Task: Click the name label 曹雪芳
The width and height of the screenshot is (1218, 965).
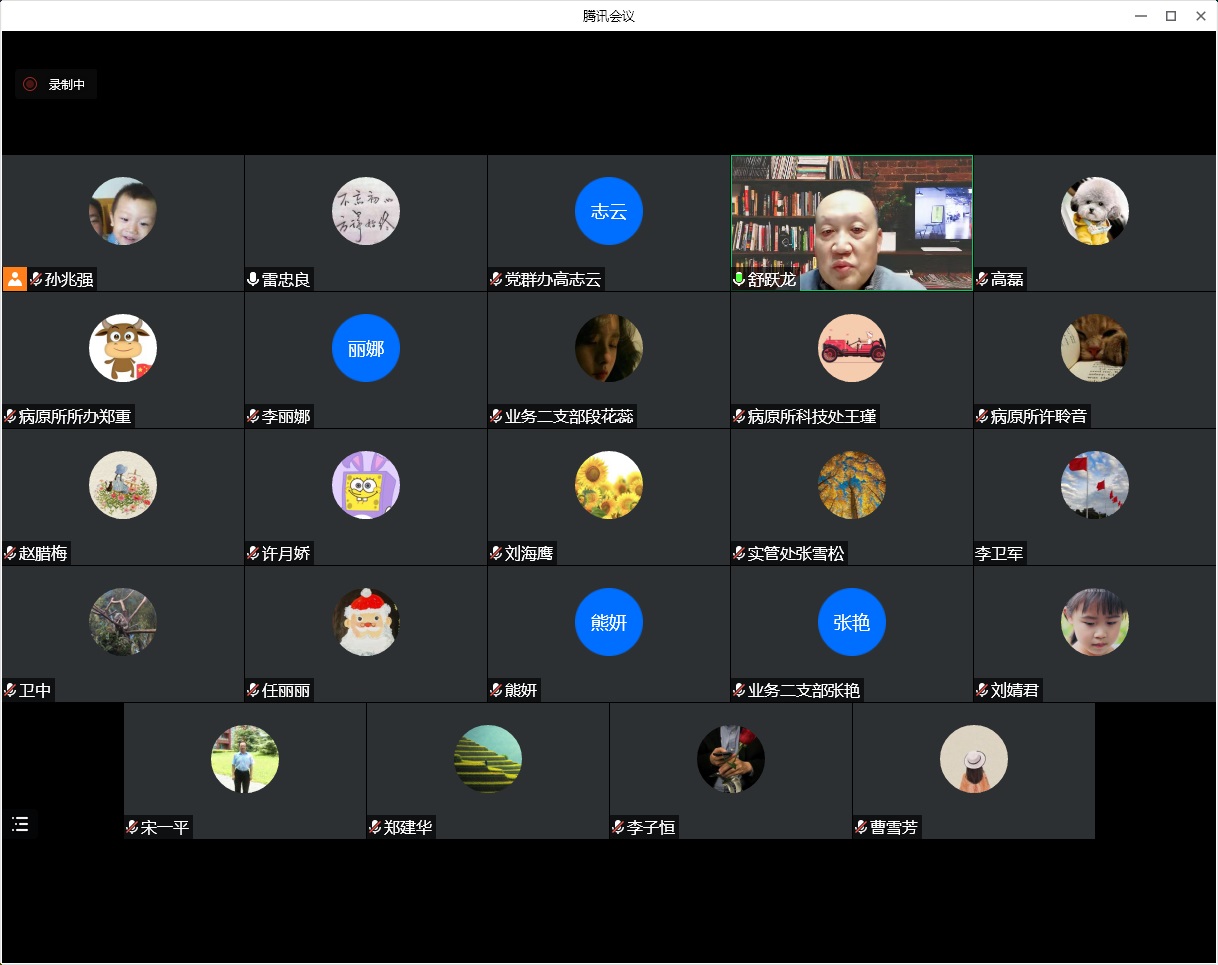Action: click(x=894, y=827)
